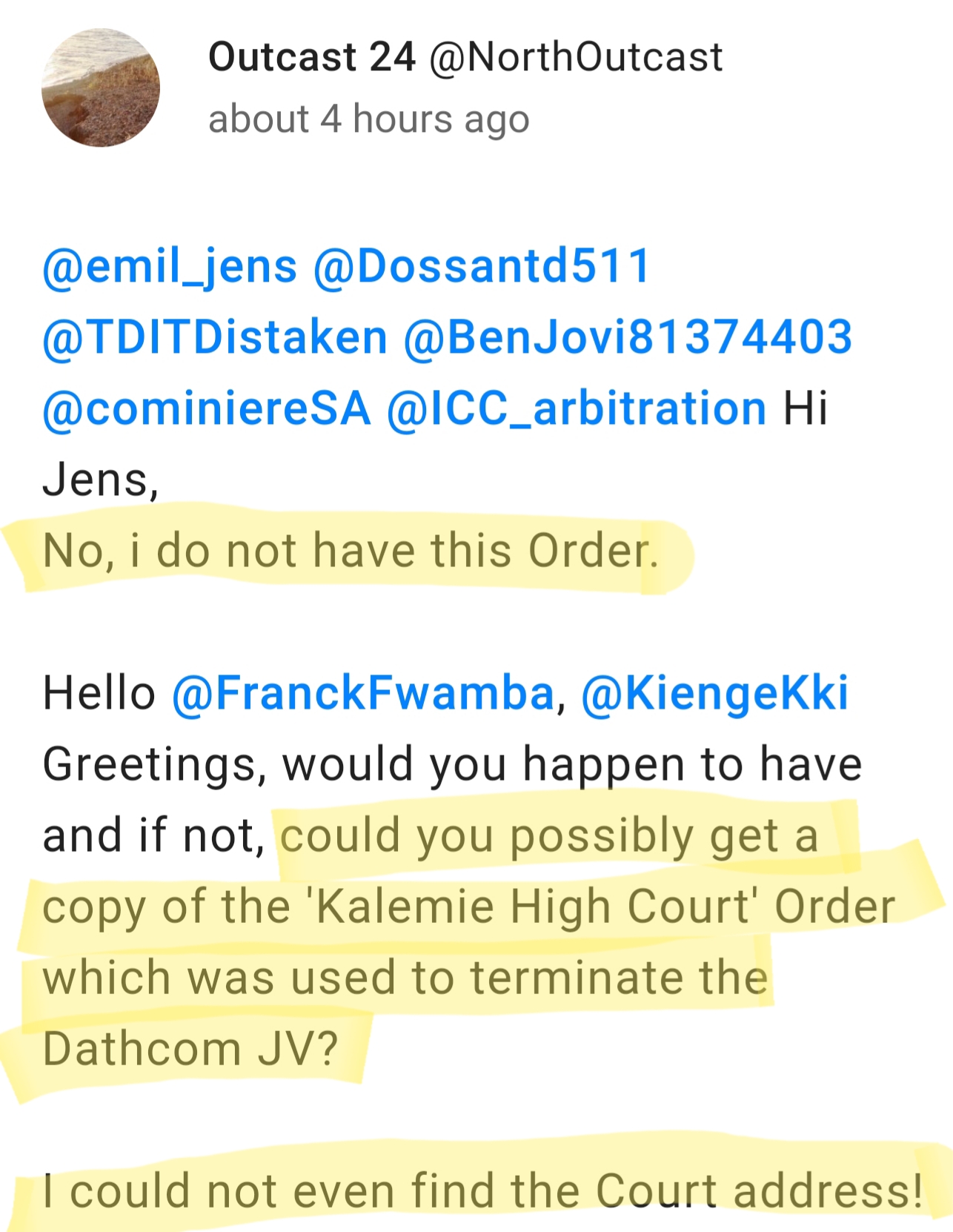Open the @cominiereSA mention
This screenshot has width=953, height=1232.
click(x=206, y=408)
